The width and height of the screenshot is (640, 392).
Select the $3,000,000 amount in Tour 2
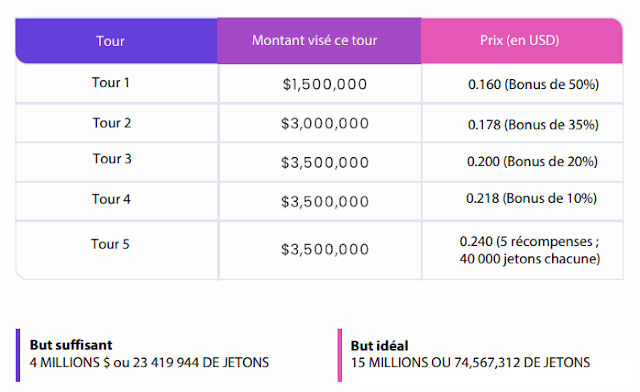tap(325, 123)
